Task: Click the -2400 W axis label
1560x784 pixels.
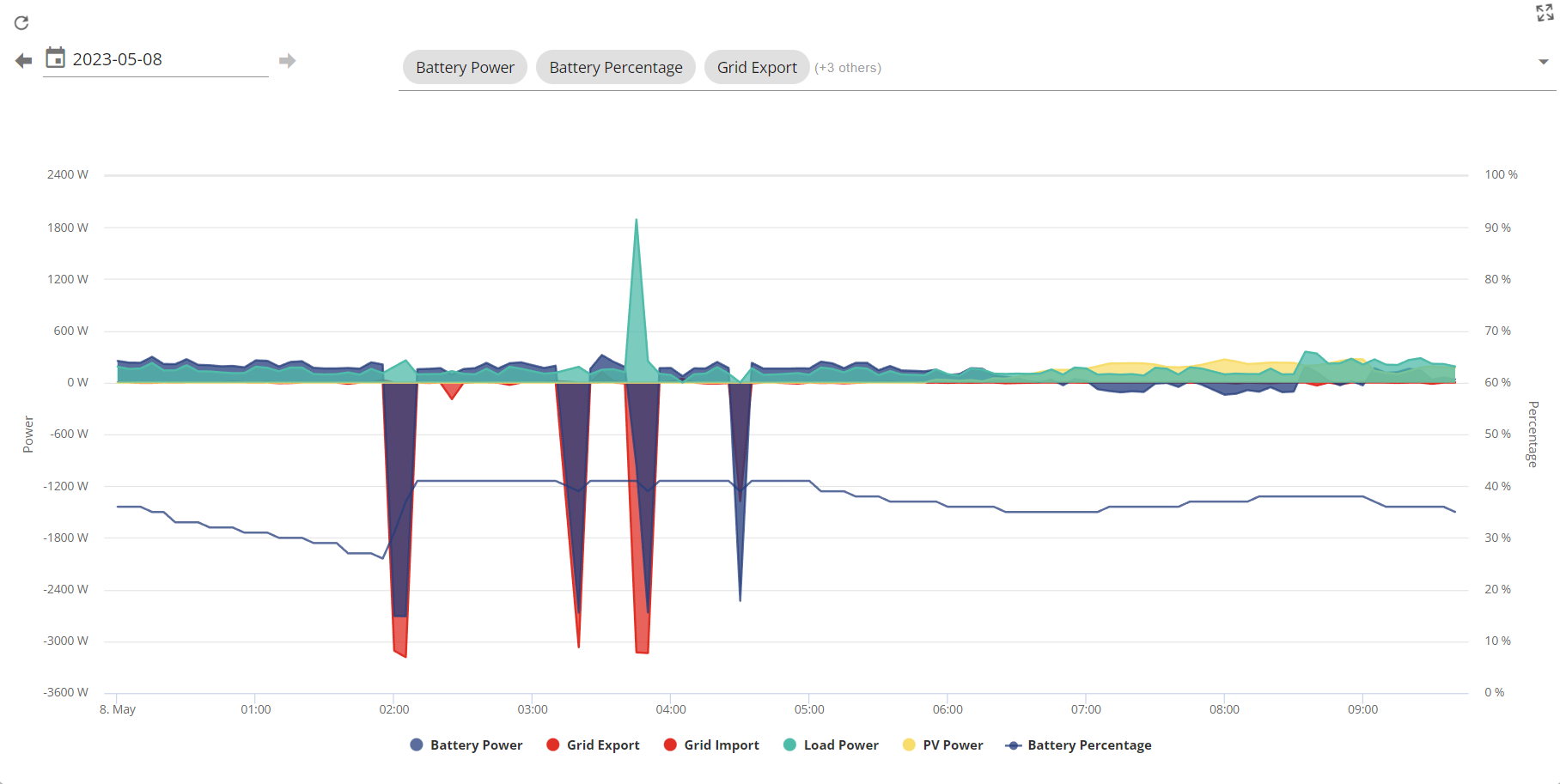Action: [x=66, y=589]
